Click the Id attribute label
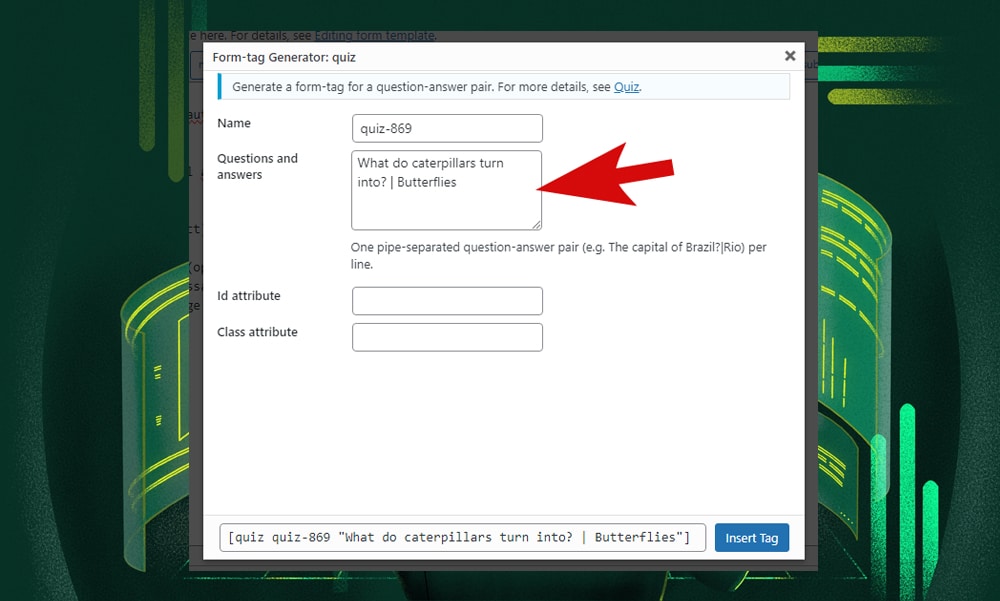This screenshot has height=601, width=1000. (249, 296)
